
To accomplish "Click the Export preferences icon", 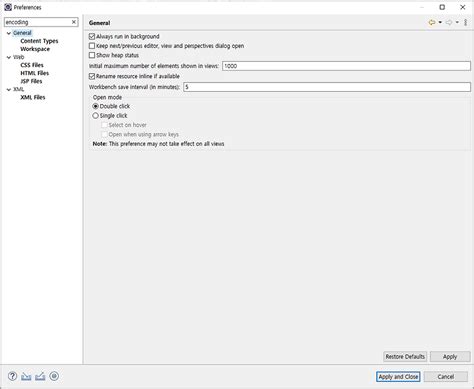I will tap(40, 376).
